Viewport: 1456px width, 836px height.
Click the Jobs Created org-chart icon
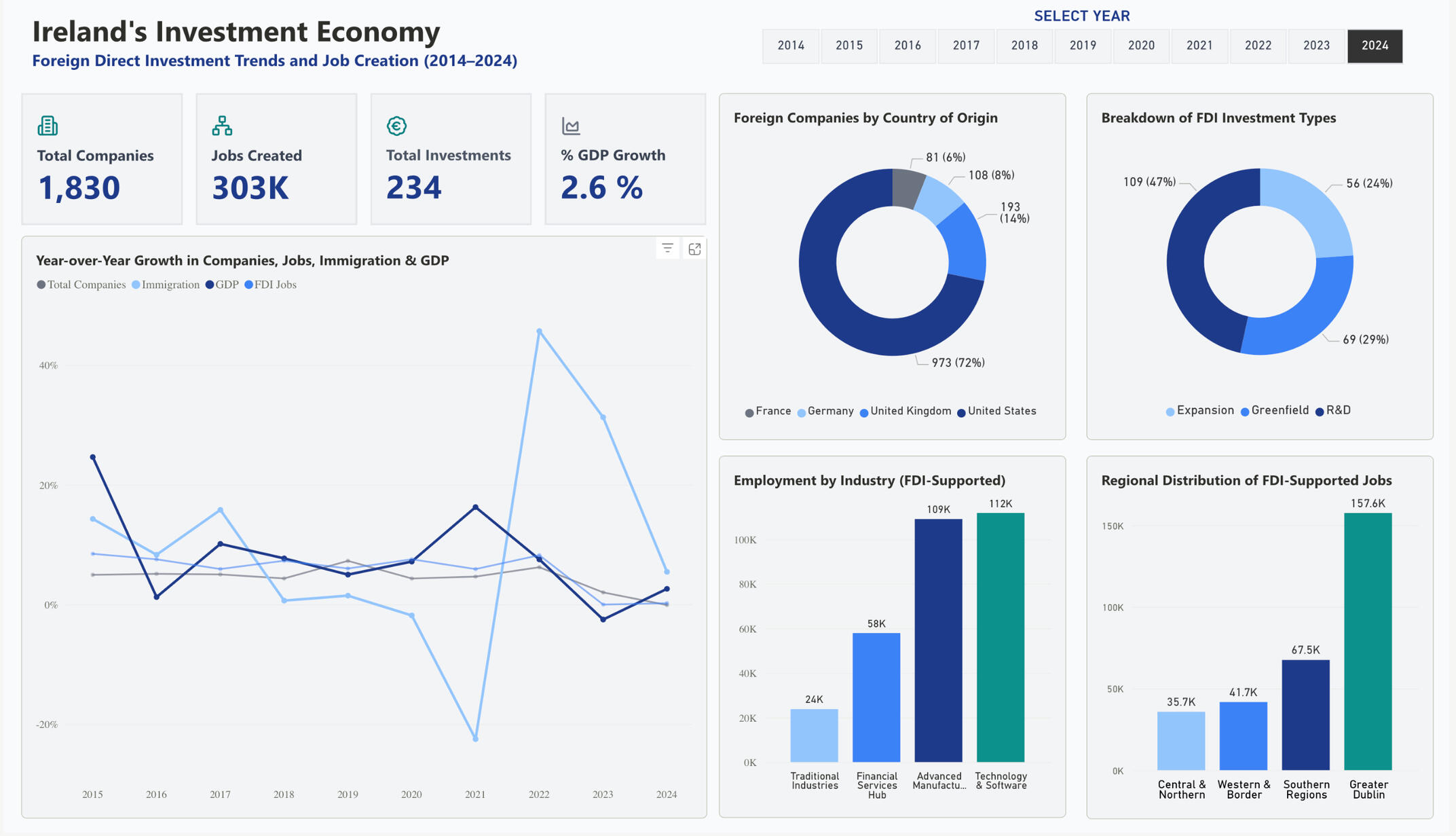point(222,126)
